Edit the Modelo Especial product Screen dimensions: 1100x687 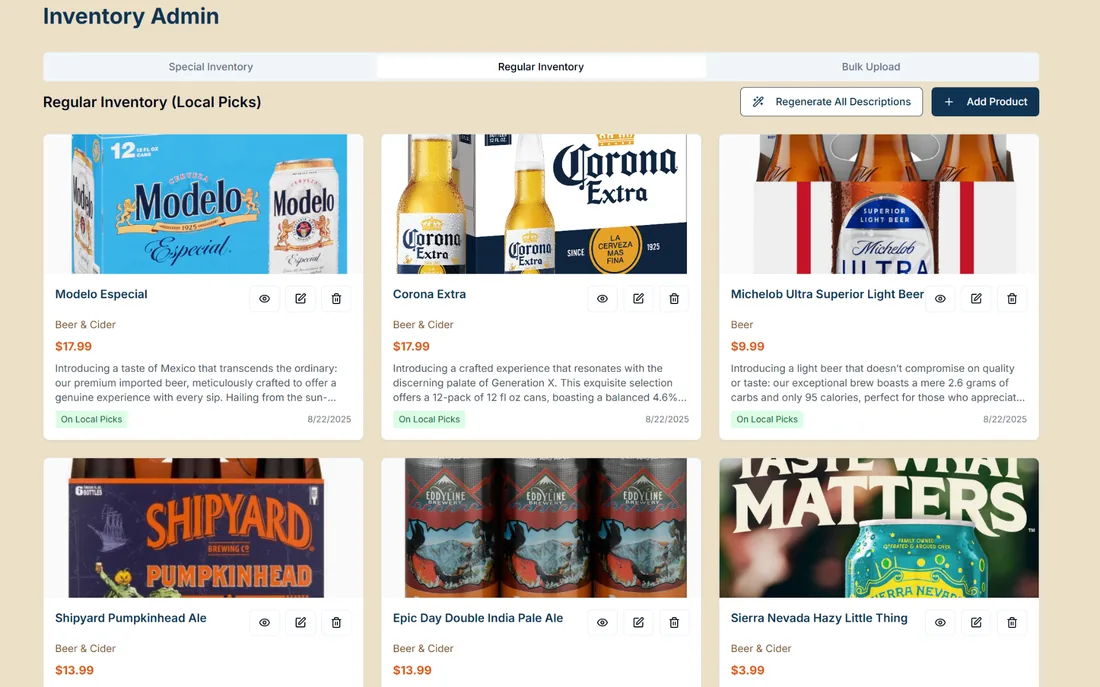300,299
